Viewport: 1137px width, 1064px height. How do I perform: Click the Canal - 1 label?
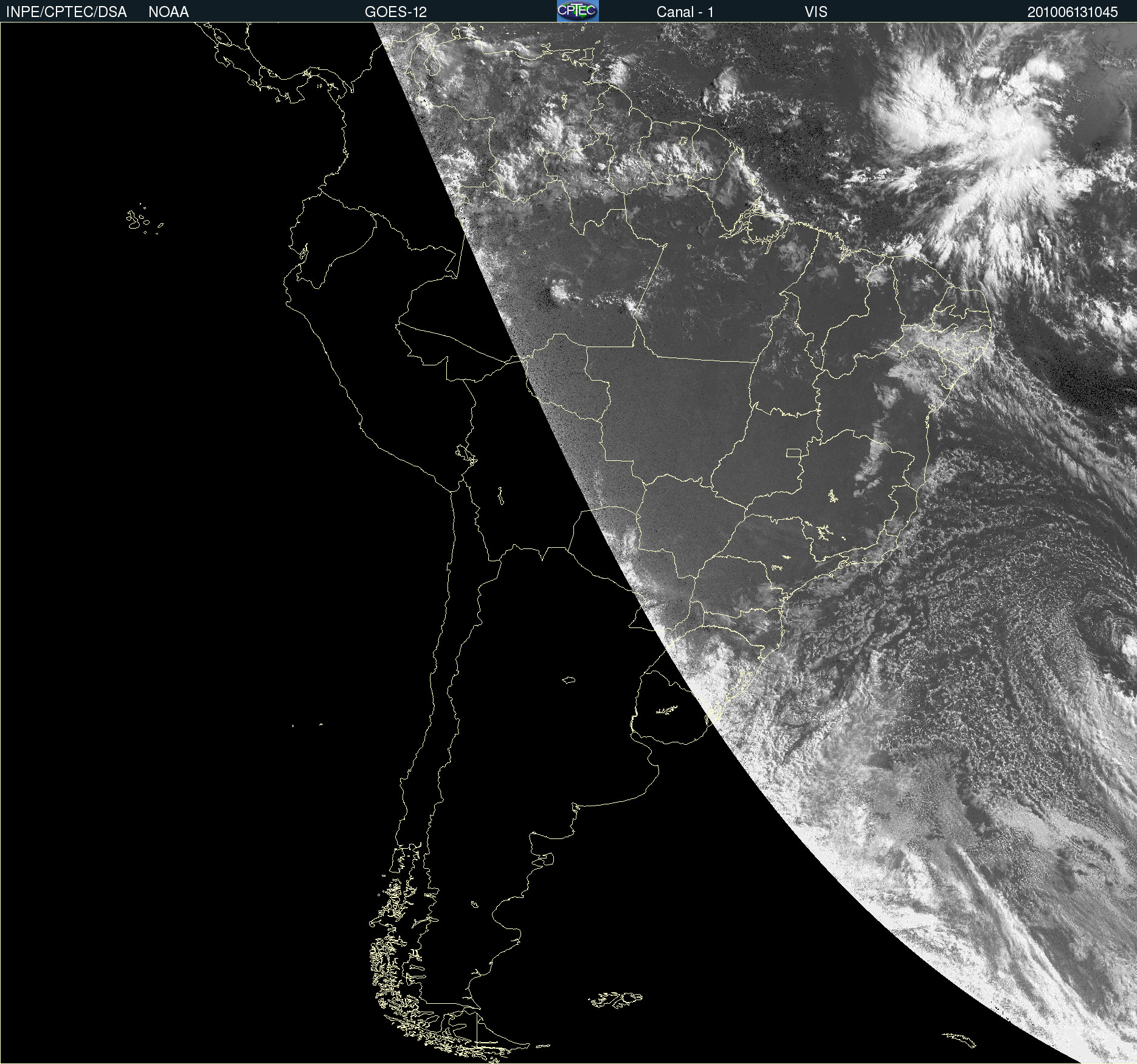[x=685, y=12]
